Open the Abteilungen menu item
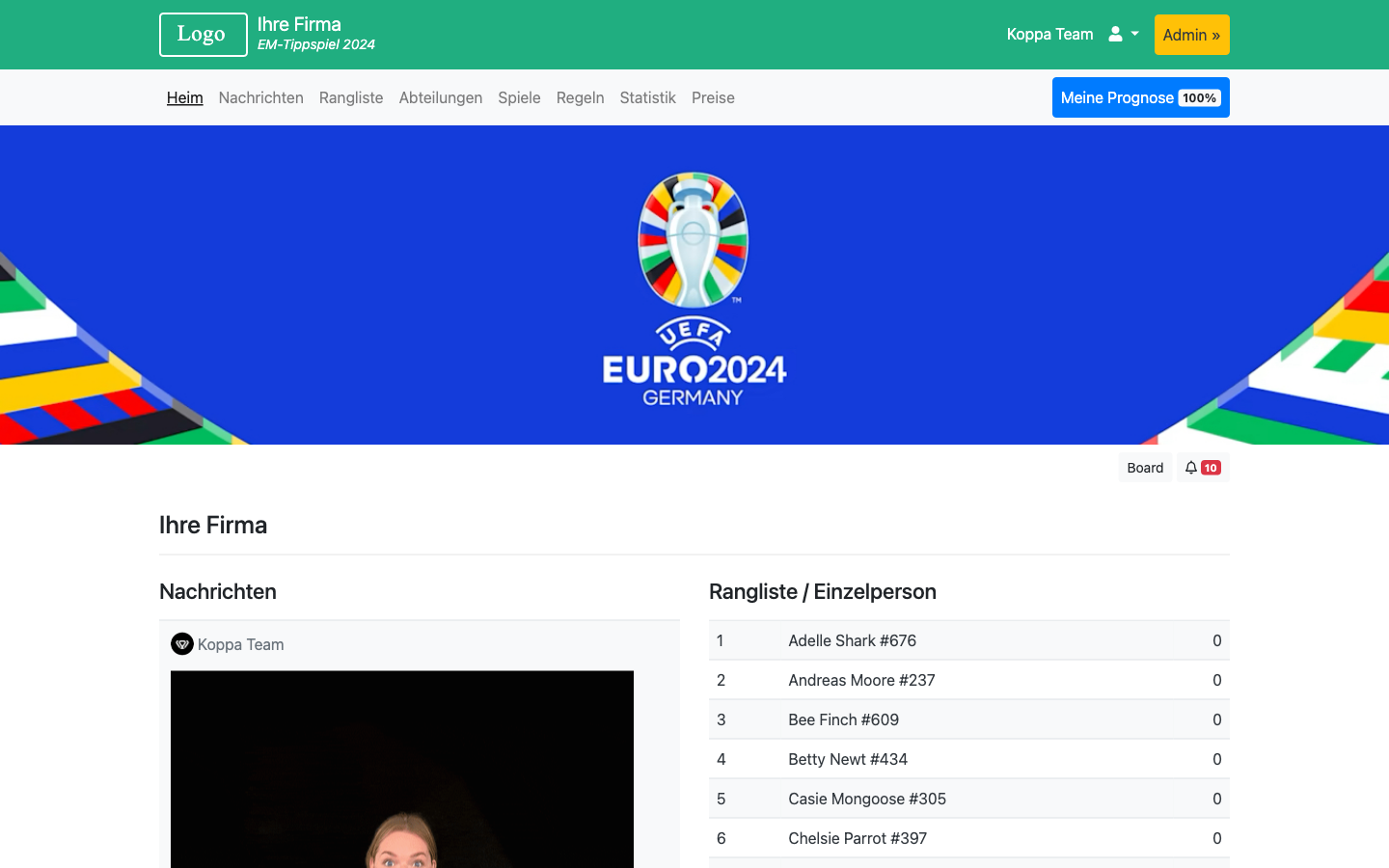This screenshot has width=1389, height=868. pyautogui.click(x=441, y=97)
